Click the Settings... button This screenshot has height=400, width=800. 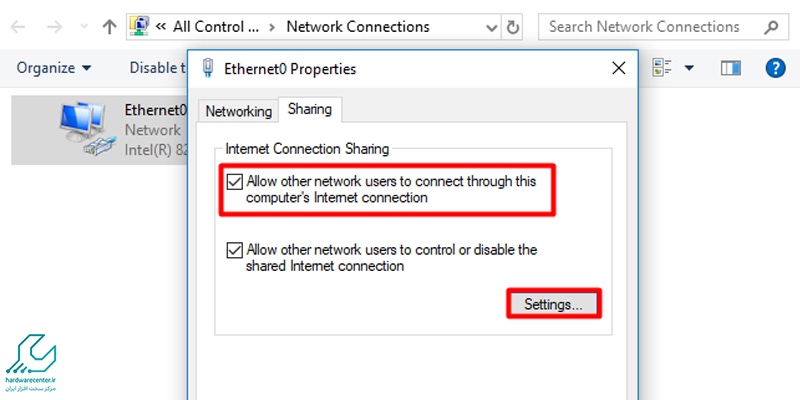(553, 303)
